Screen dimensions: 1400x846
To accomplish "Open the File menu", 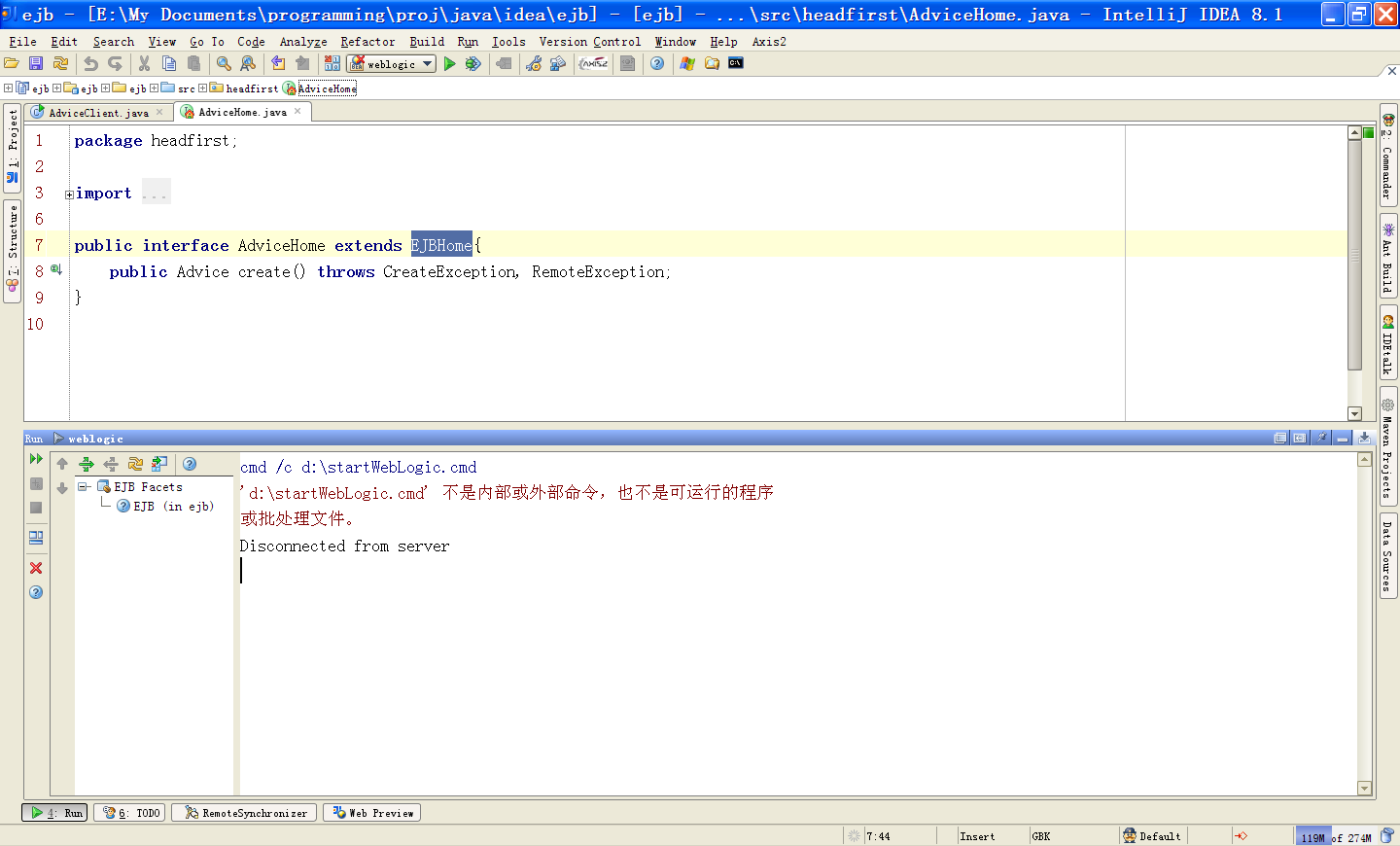I will click(x=22, y=42).
